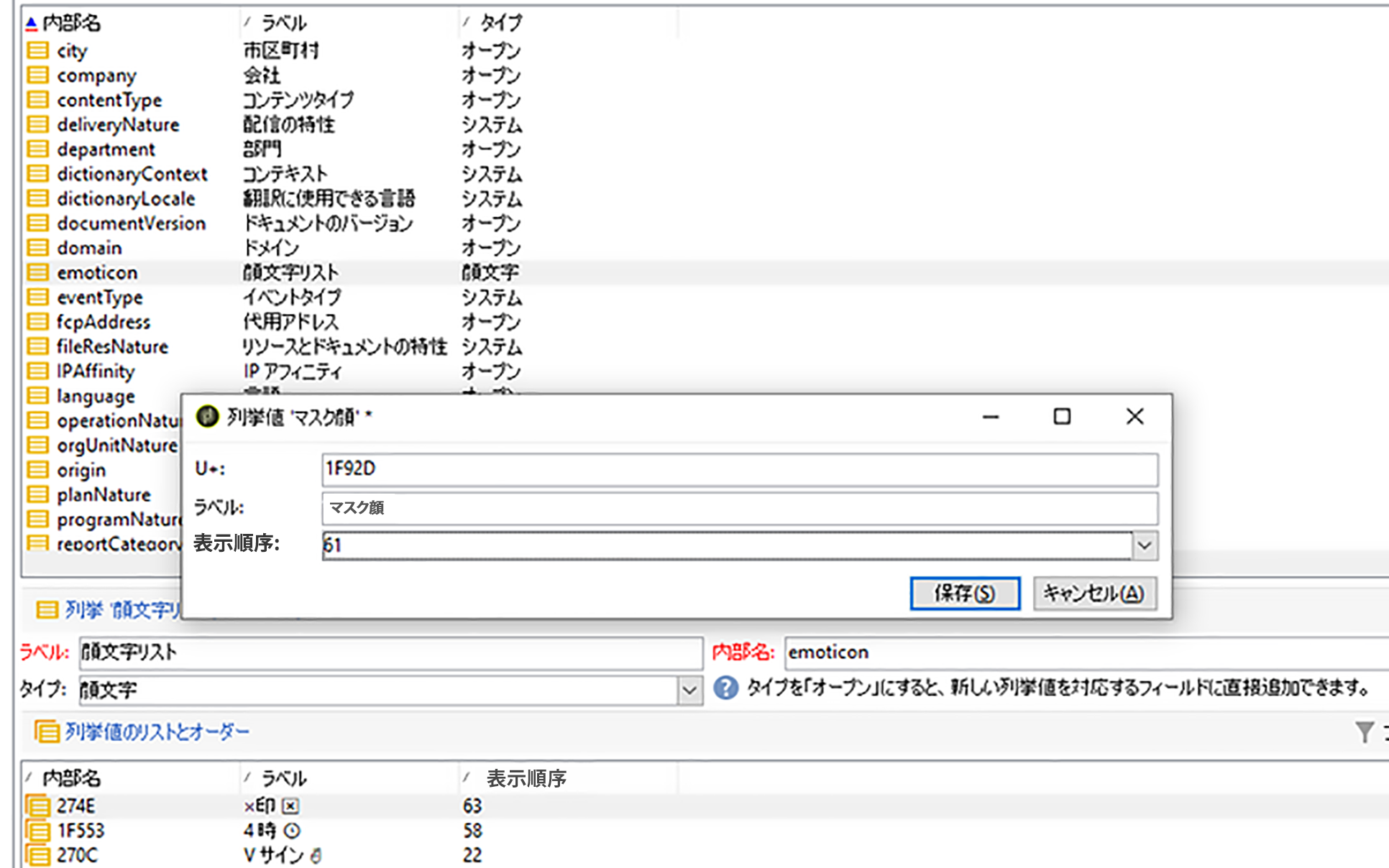Screen dimensions: 1389x868
Task: Click the city enumeration row icon
Action: point(37,51)
